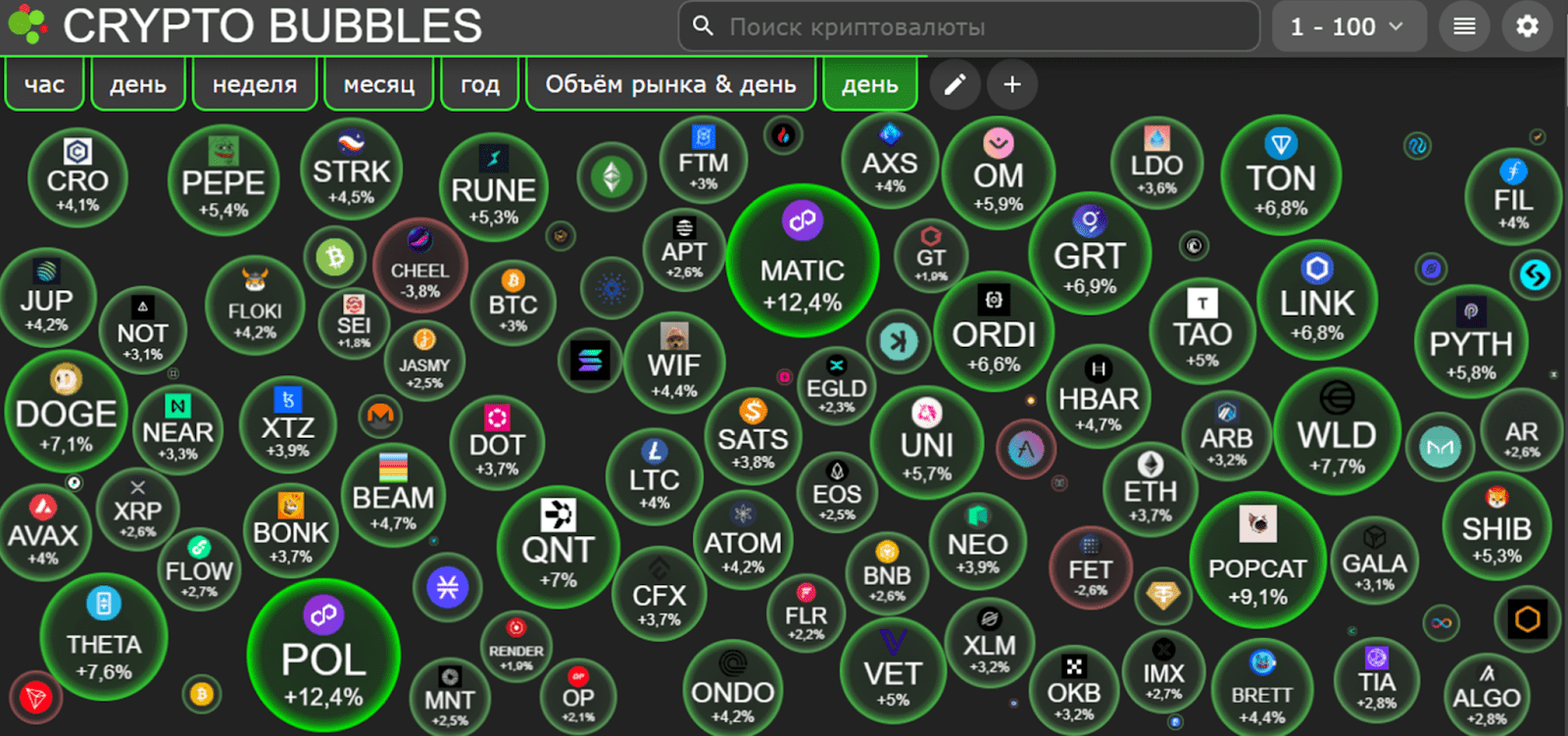Select the месяц tab

[379, 84]
